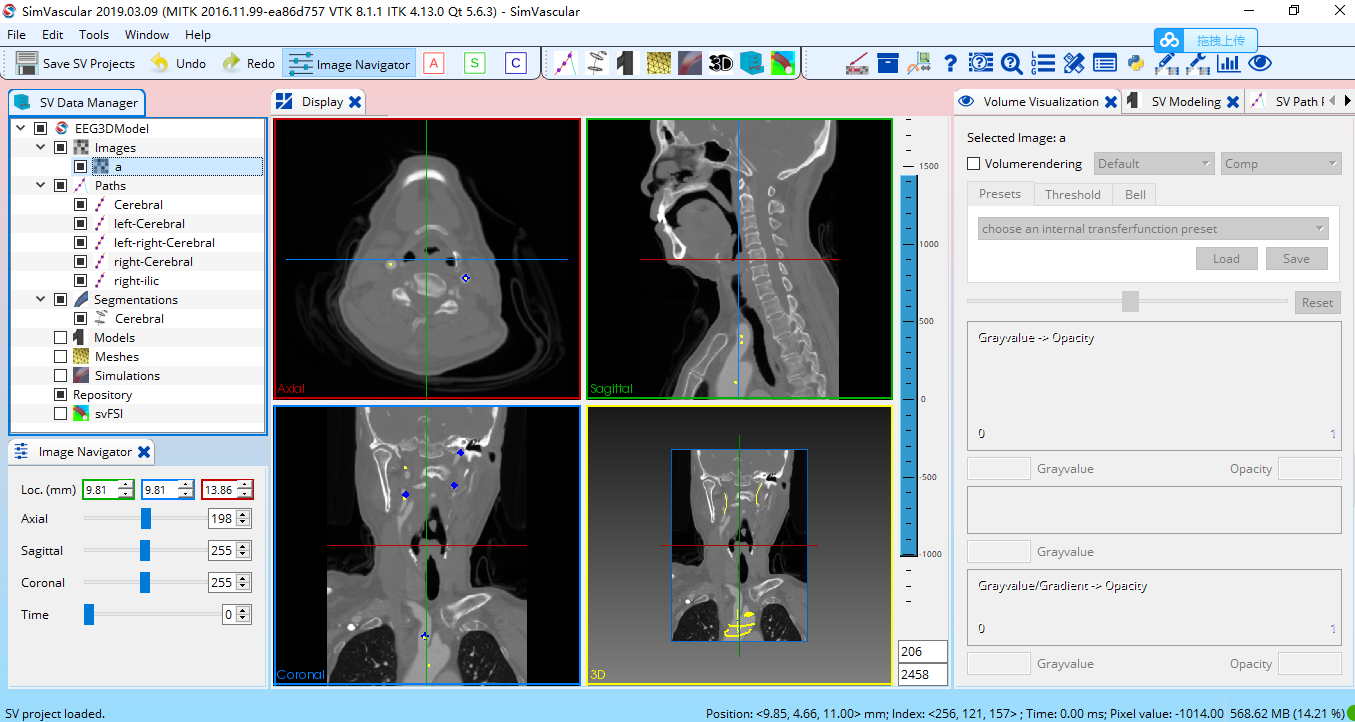
Task: Open the Comp dropdown
Action: click(x=1280, y=164)
